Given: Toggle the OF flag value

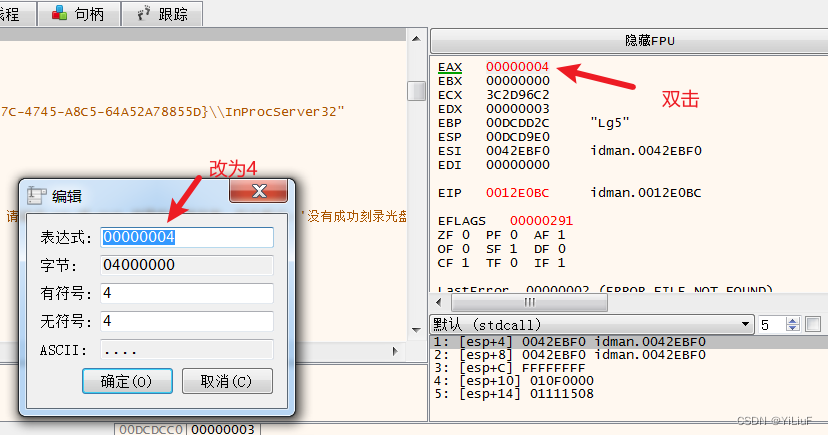Looking at the screenshot, I should [466, 249].
